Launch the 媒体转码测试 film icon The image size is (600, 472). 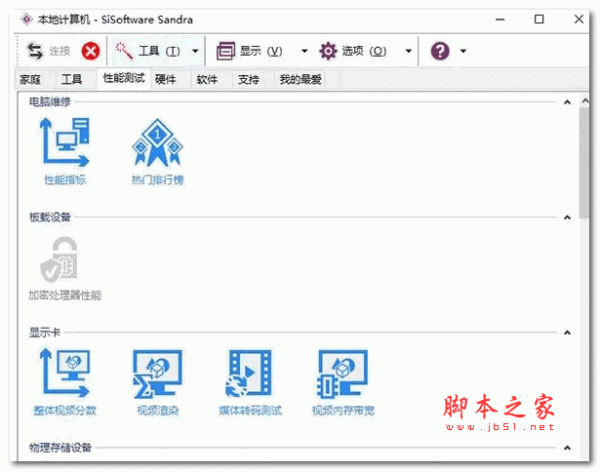(x=248, y=373)
